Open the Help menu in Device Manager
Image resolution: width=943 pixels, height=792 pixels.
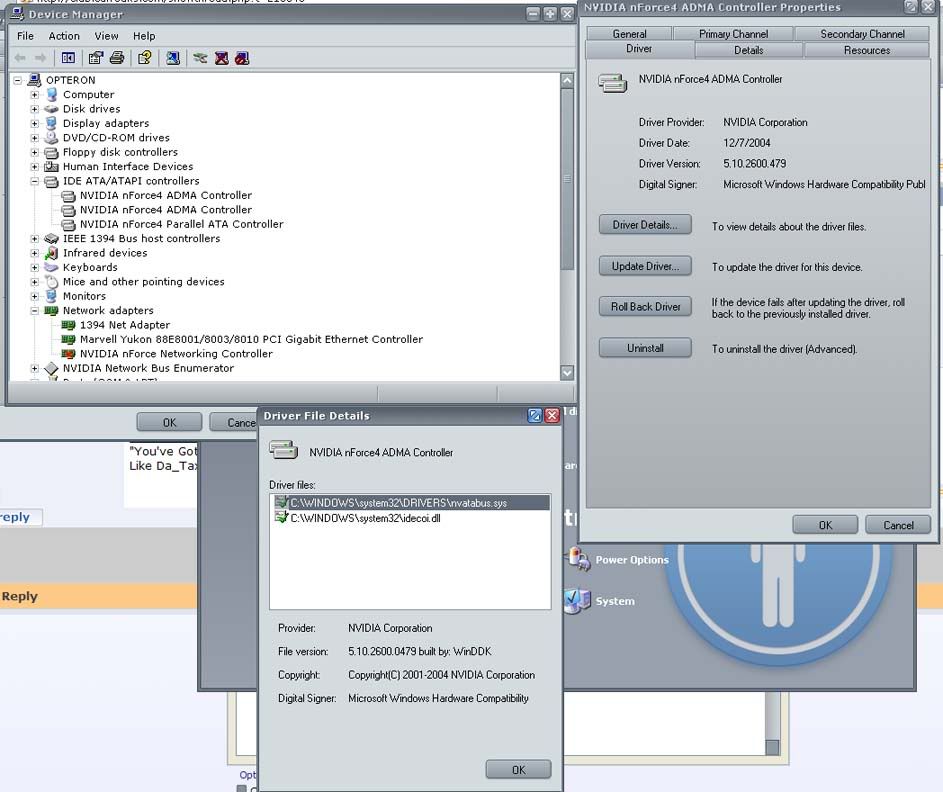[144, 36]
